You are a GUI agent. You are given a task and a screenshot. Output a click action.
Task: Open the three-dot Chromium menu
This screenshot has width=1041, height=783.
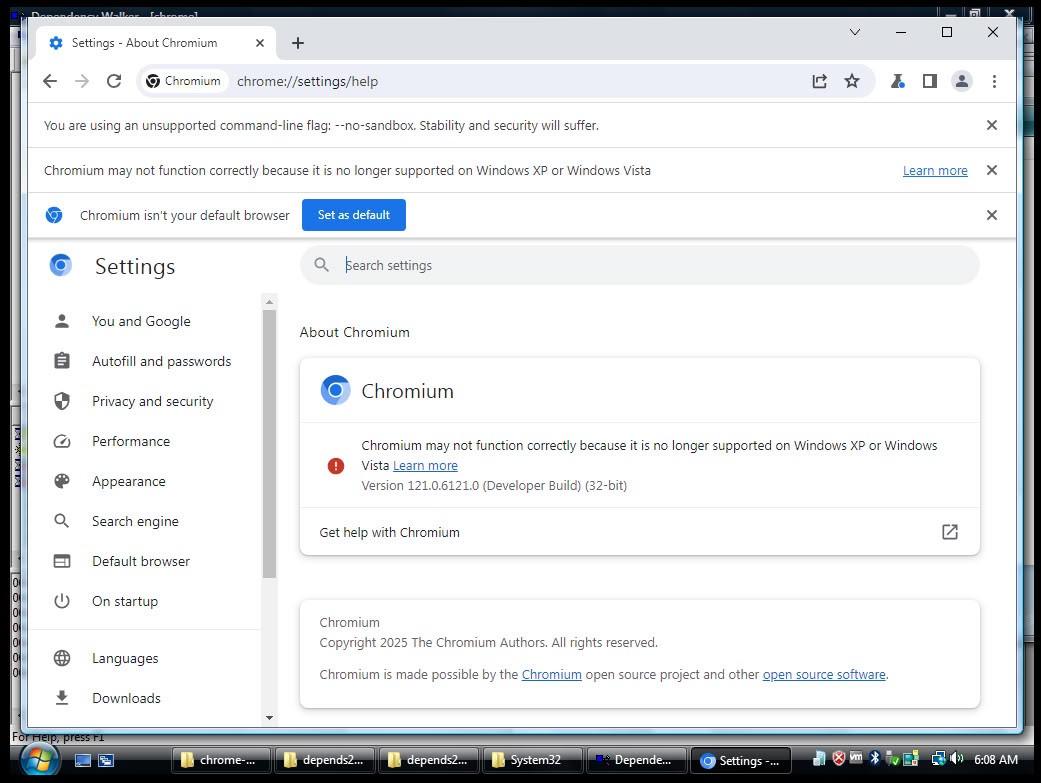(x=993, y=81)
